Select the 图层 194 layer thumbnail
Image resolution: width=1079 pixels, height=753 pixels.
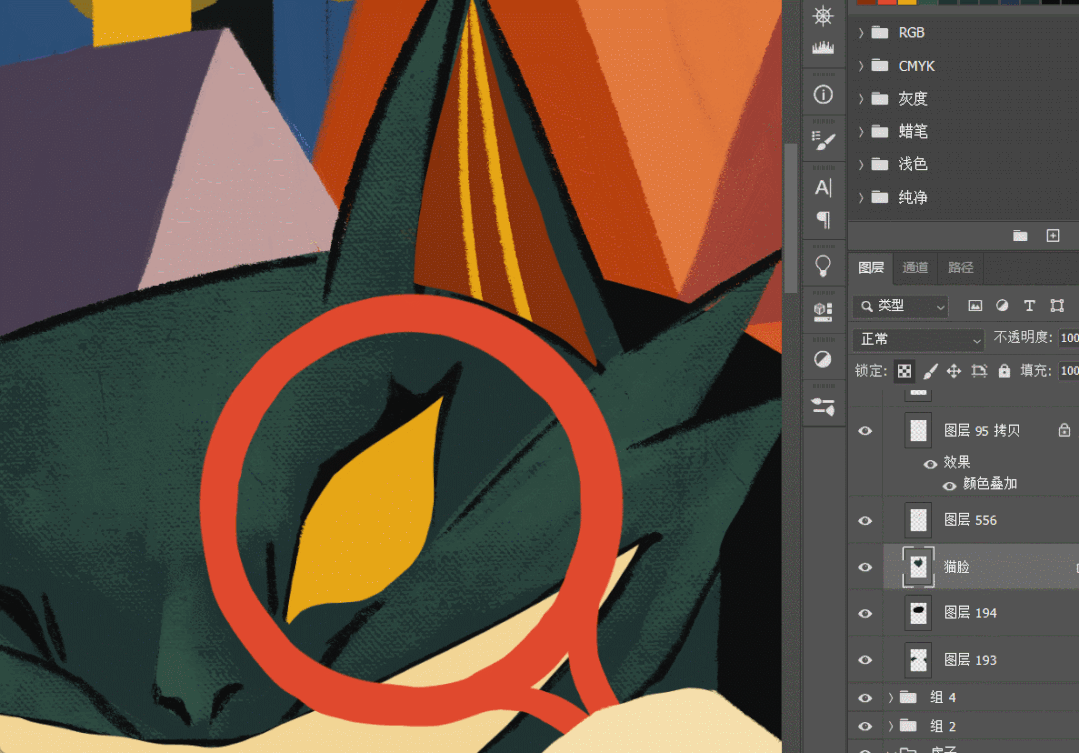point(918,613)
